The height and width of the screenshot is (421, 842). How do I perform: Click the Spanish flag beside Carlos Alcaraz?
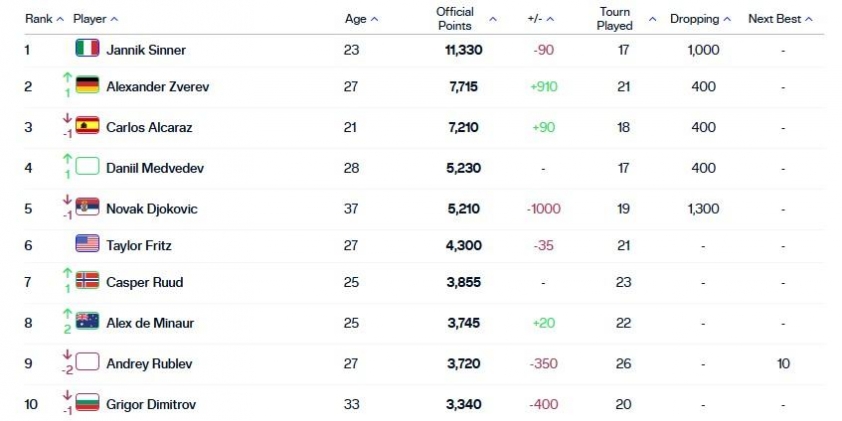point(87,125)
